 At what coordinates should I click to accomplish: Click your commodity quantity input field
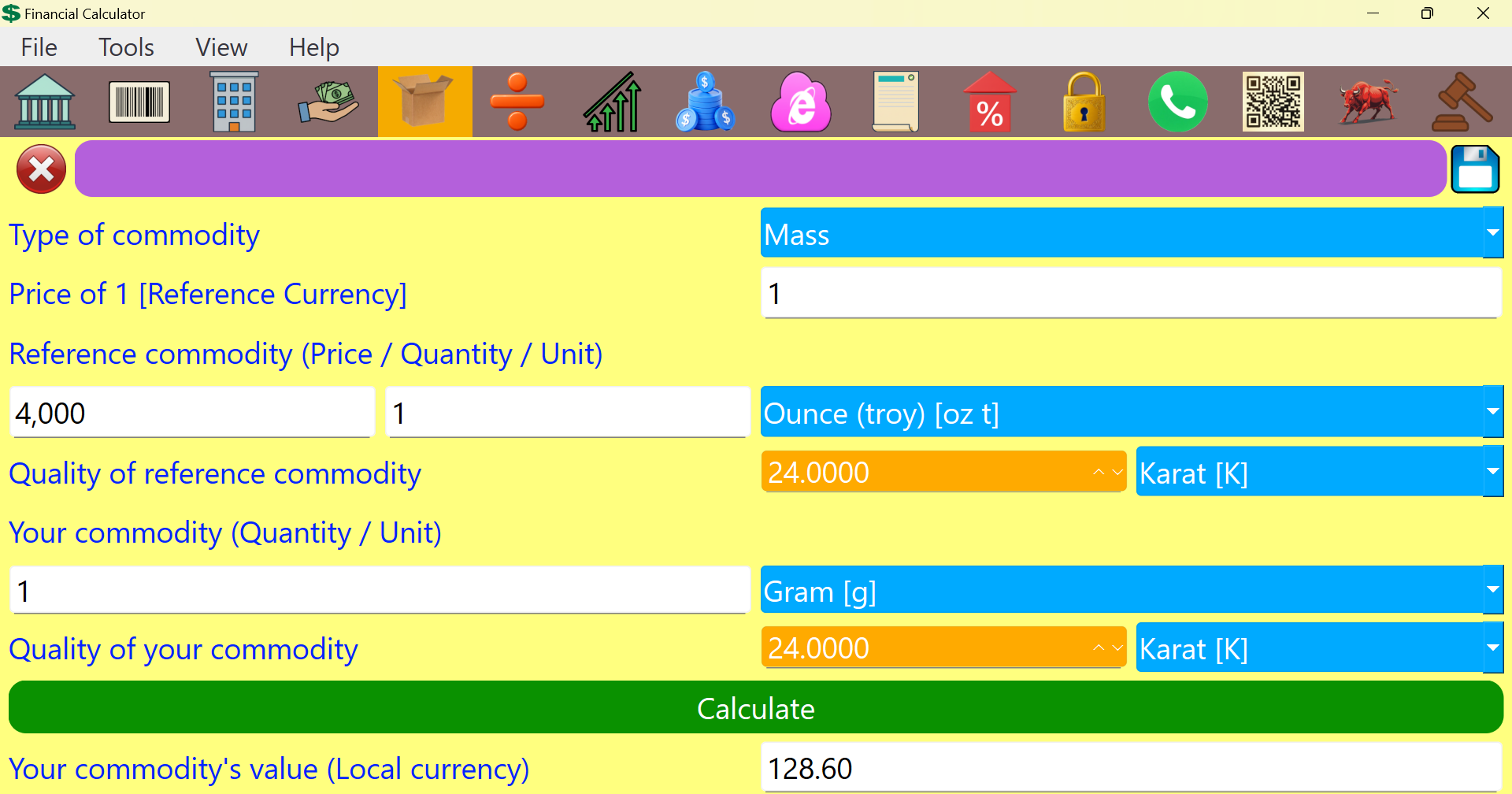[x=379, y=590]
